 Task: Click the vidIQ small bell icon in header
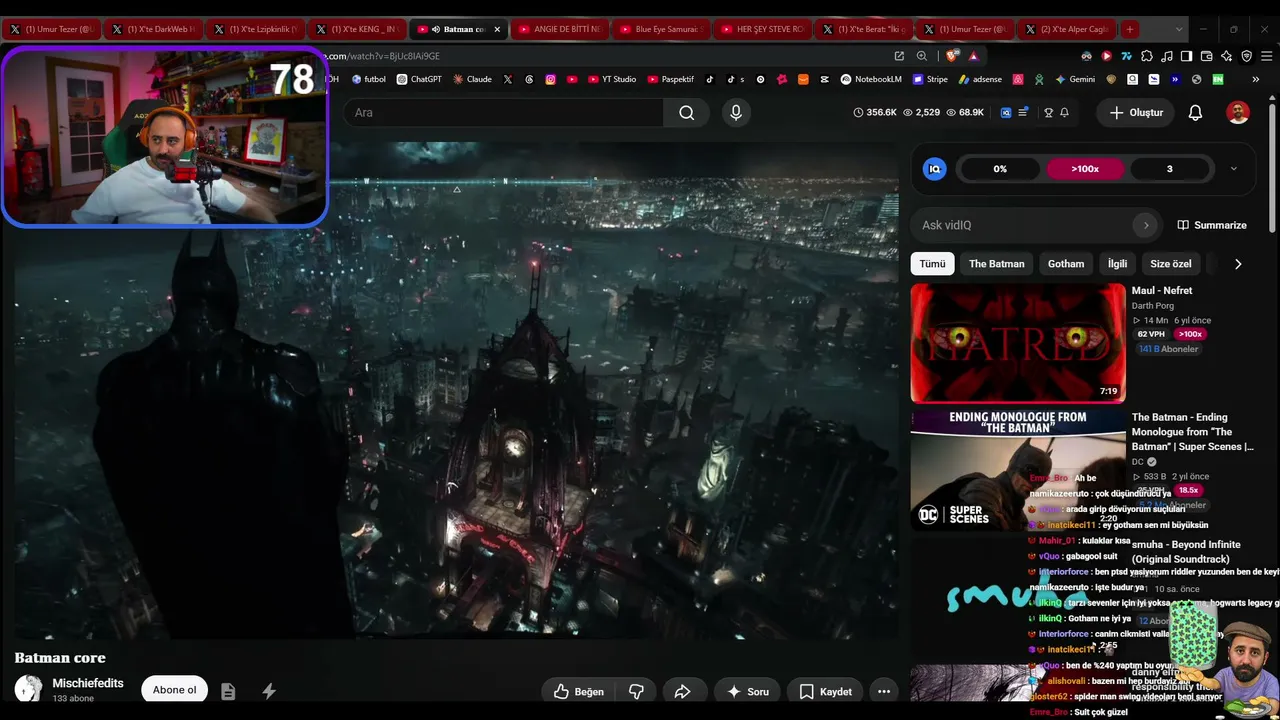click(x=1064, y=113)
